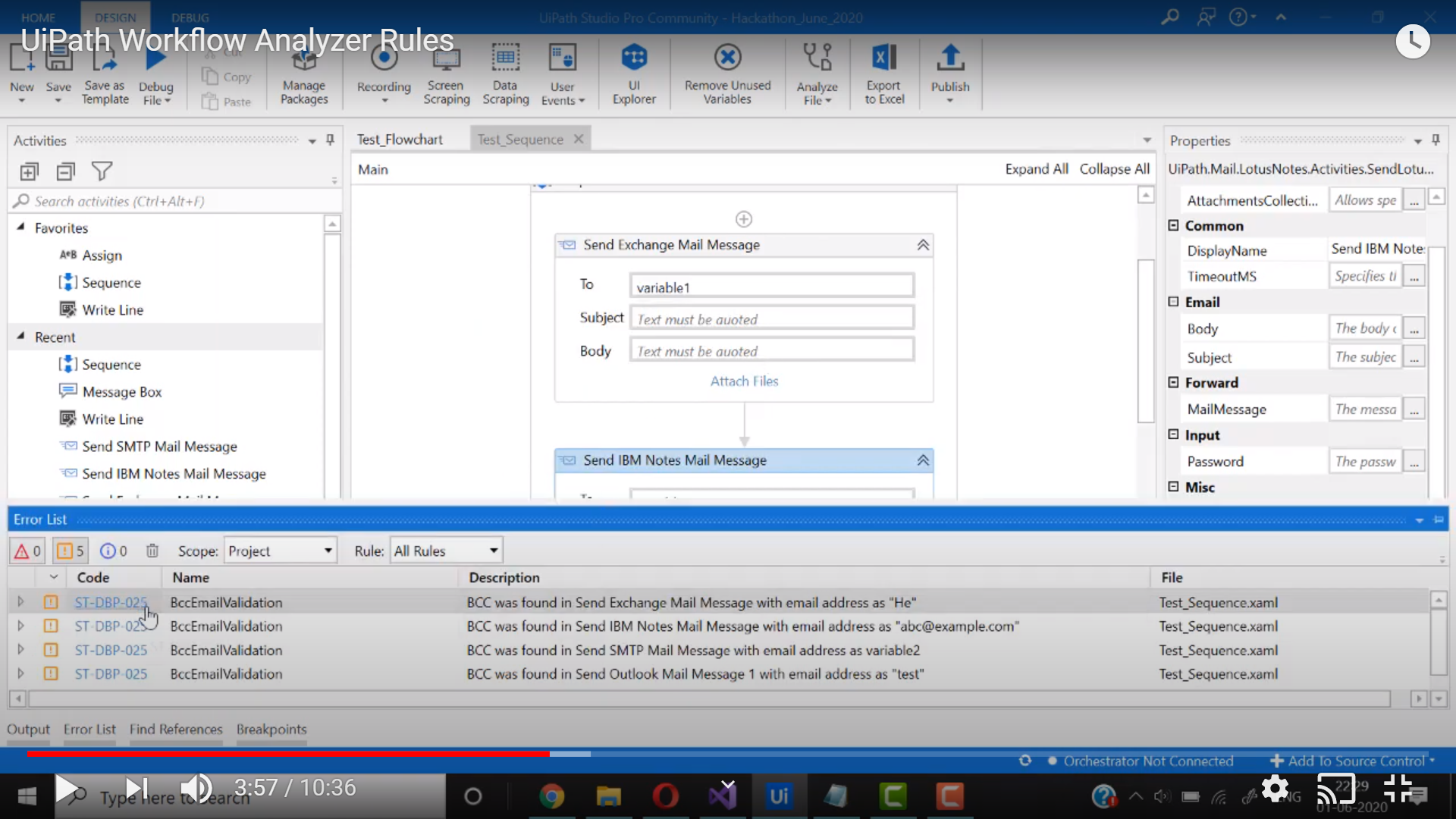
Task: Toggle errors filter showing 0
Action: (x=28, y=551)
